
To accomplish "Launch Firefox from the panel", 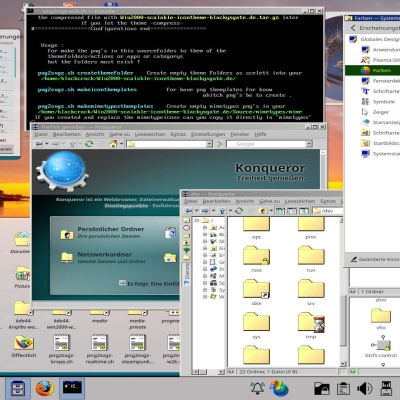I will click(45, 388).
